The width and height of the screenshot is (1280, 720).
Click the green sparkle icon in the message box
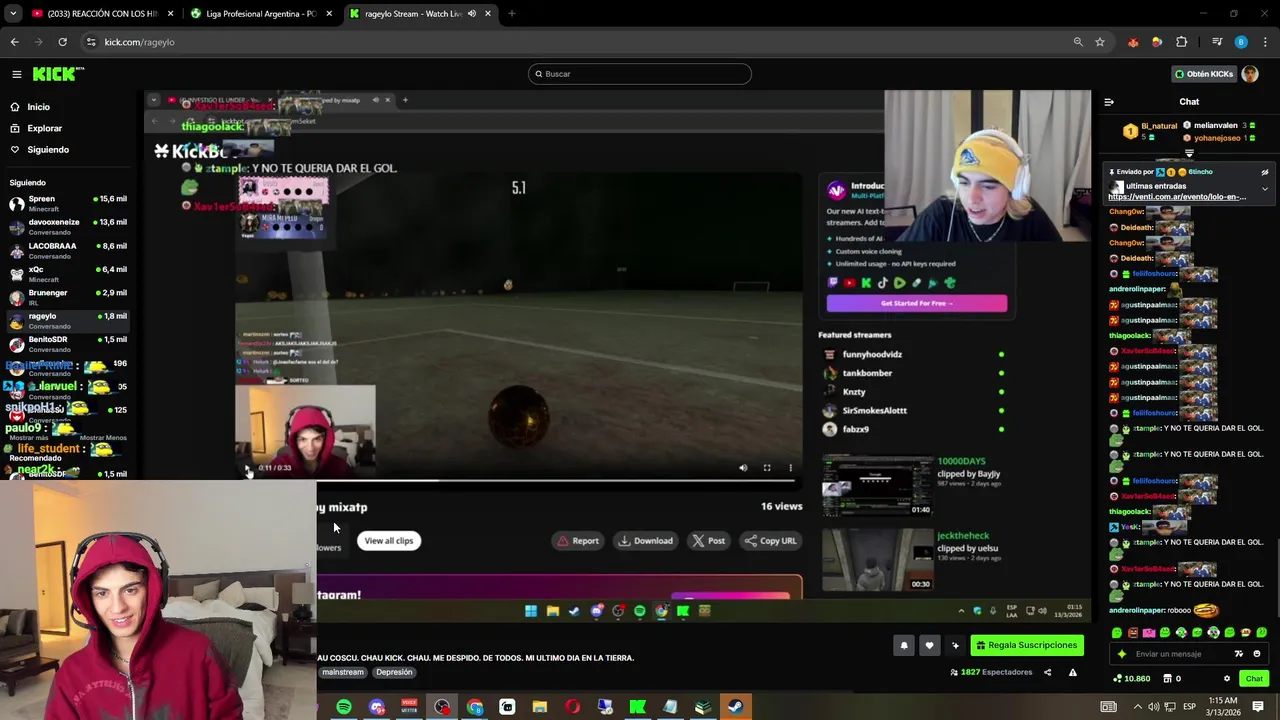click(x=1122, y=654)
